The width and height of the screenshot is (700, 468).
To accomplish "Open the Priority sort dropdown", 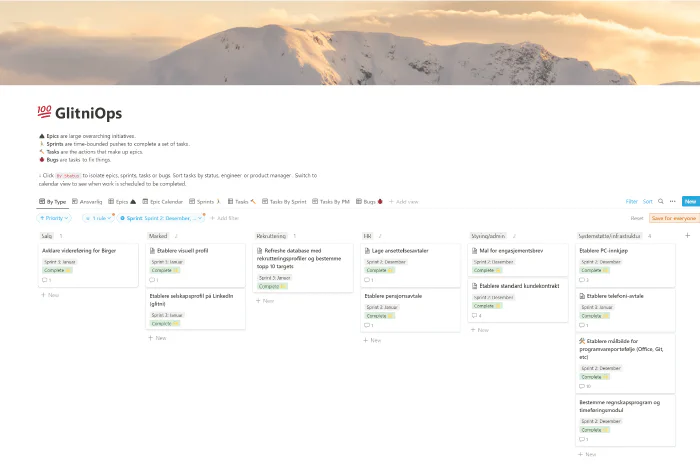I will 56,217.
